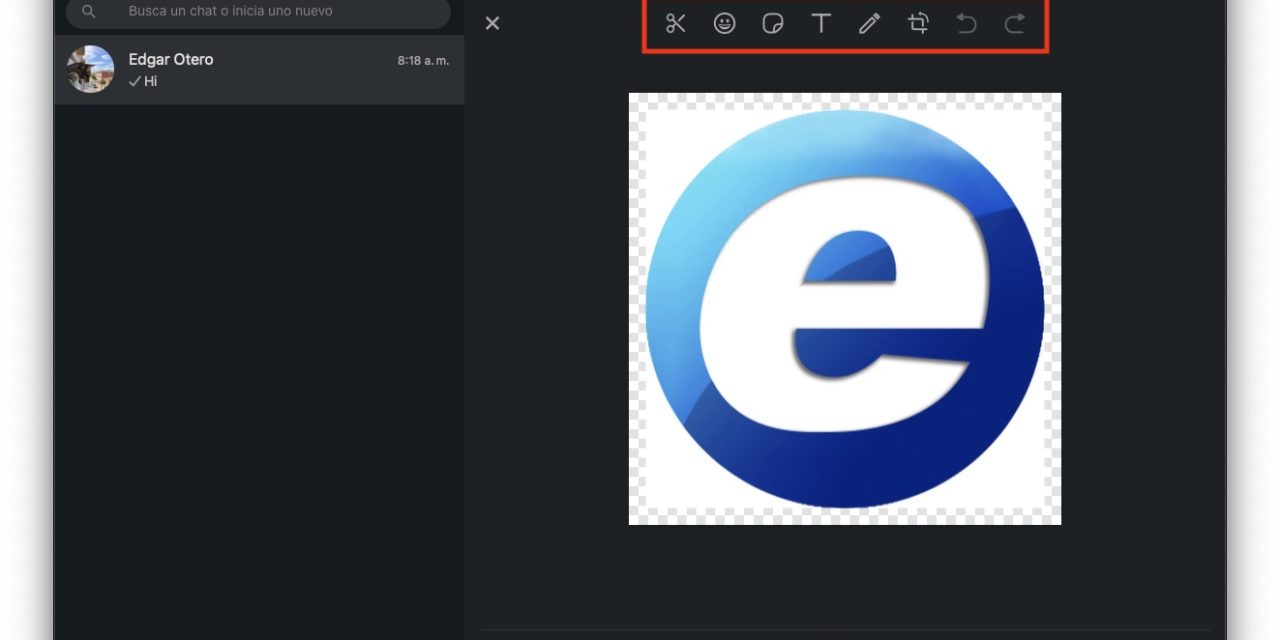Click the chat search field

click(270, 12)
